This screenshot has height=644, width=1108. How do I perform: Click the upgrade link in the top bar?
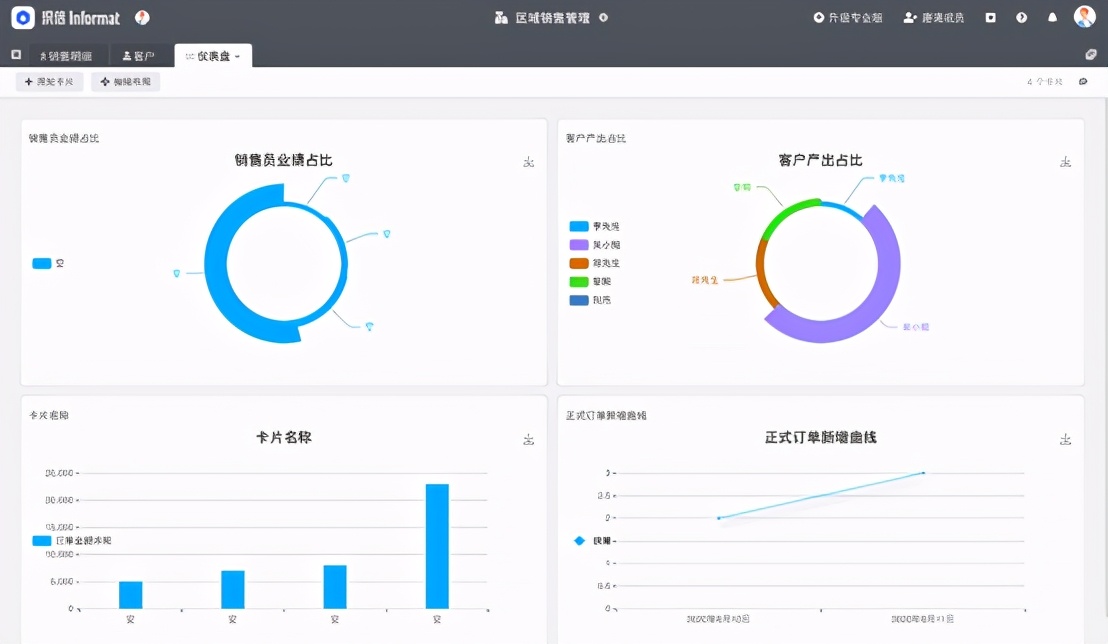pos(848,17)
